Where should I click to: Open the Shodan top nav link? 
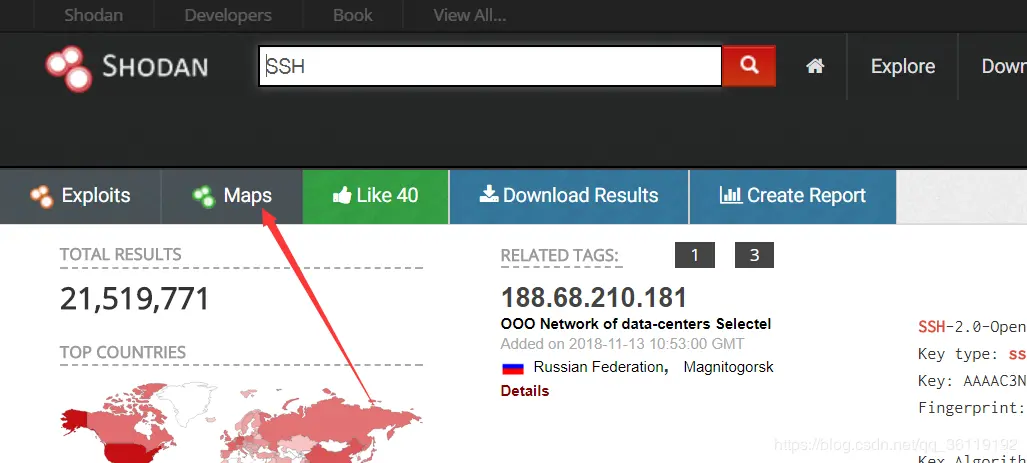tap(93, 15)
